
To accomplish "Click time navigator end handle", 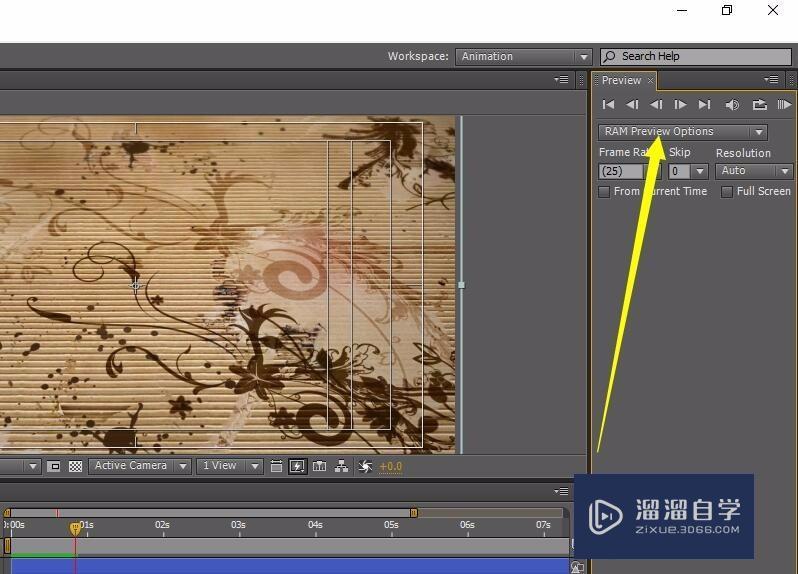I will [x=414, y=512].
